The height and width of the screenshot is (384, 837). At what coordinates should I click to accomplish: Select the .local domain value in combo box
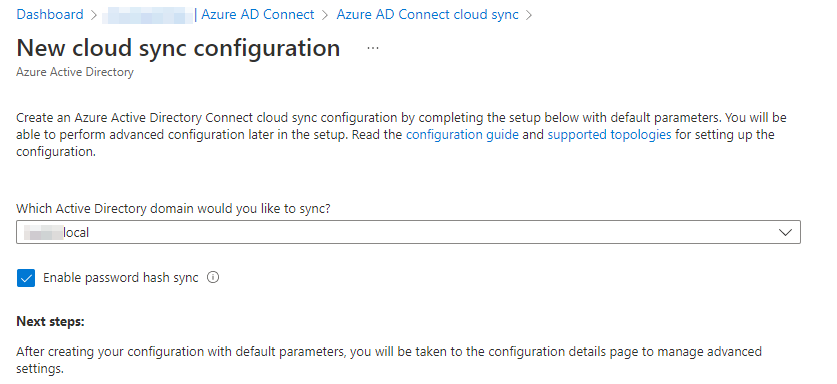pos(59,232)
